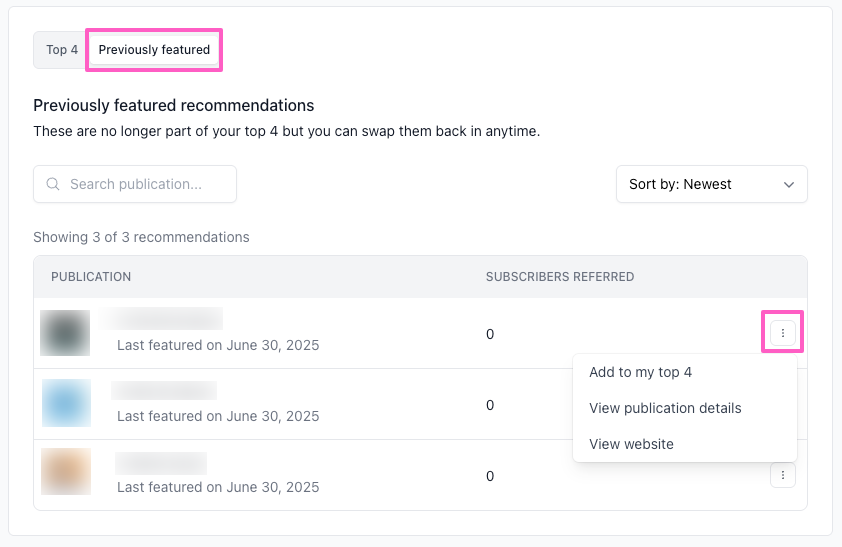Click the blue thumbnail of the second publication
This screenshot has width=842, height=547.
pyautogui.click(x=66, y=403)
